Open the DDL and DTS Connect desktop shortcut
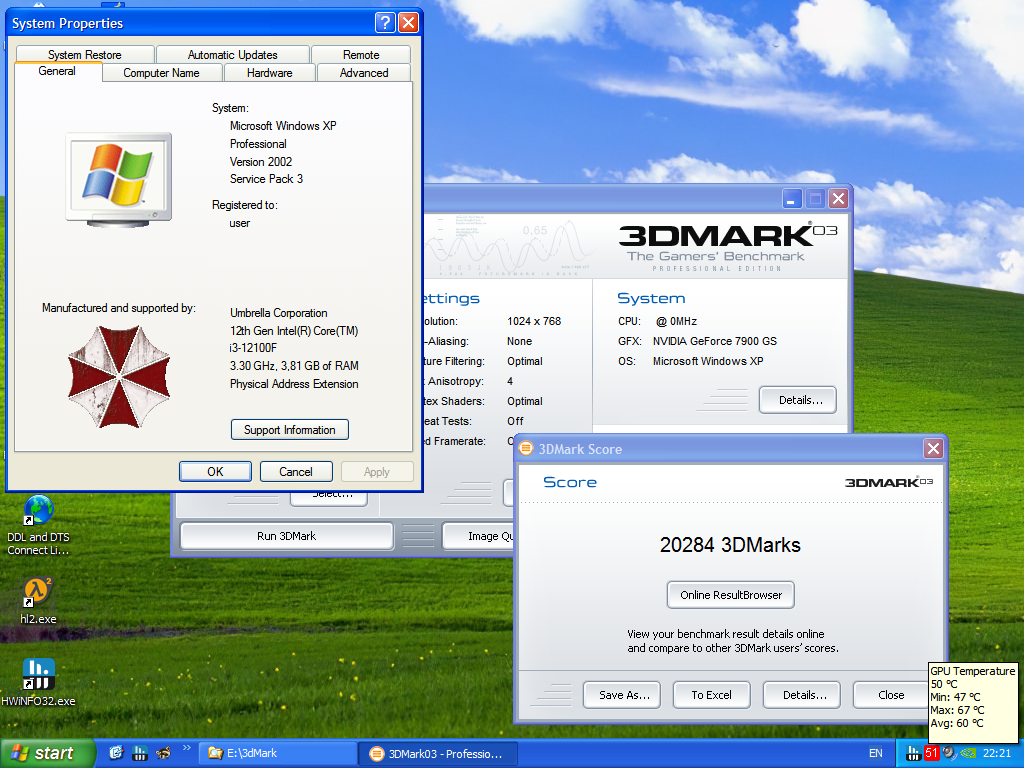Viewport: 1024px width, 768px height. (x=38, y=525)
